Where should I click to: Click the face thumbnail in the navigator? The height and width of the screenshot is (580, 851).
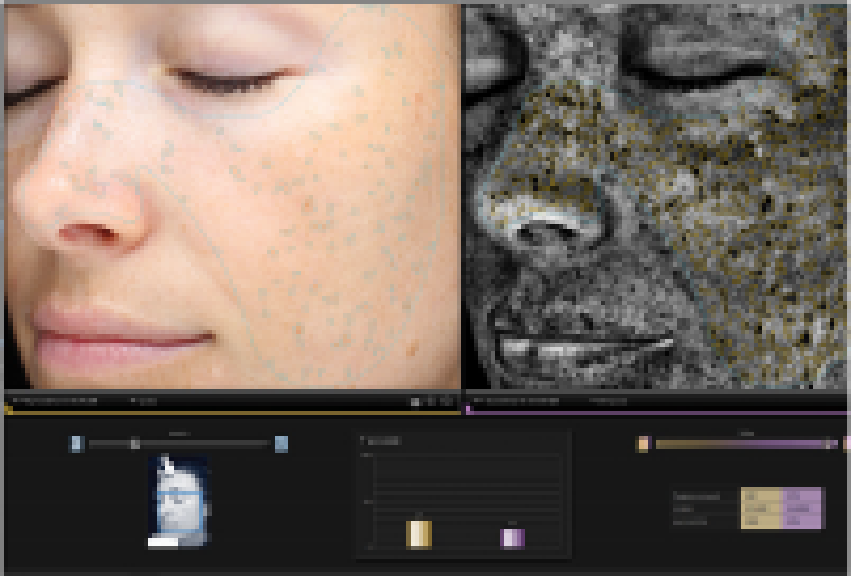(x=180, y=500)
